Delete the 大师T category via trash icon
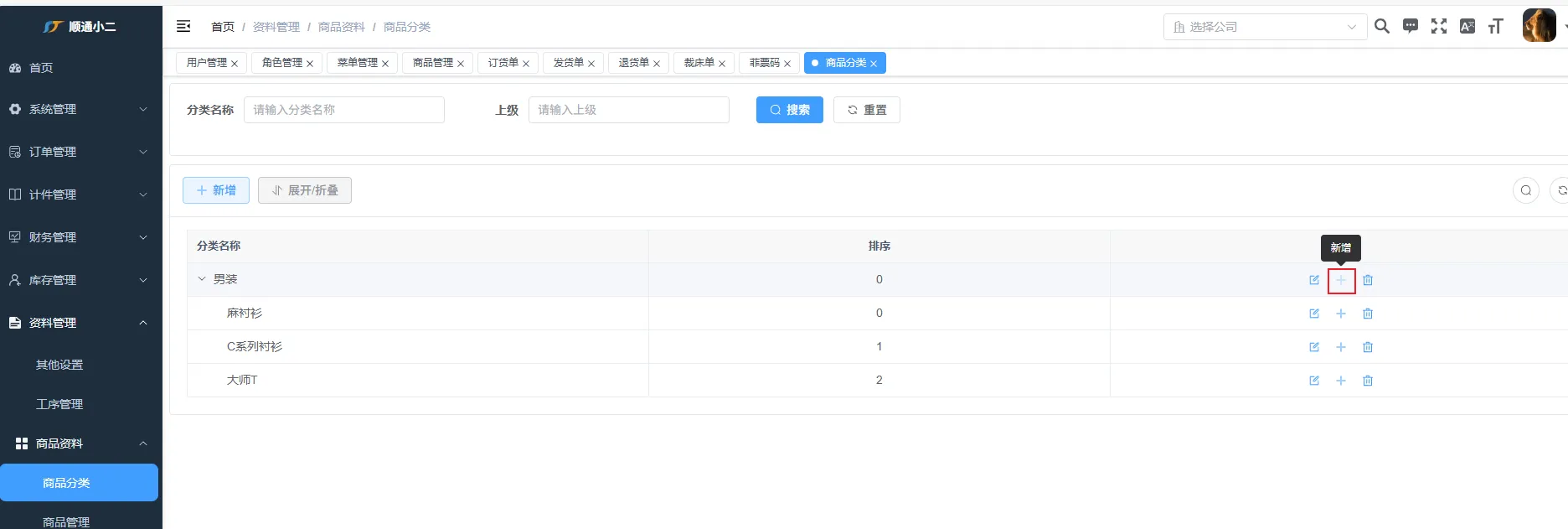 pyautogui.click(x=1368, y=381)
